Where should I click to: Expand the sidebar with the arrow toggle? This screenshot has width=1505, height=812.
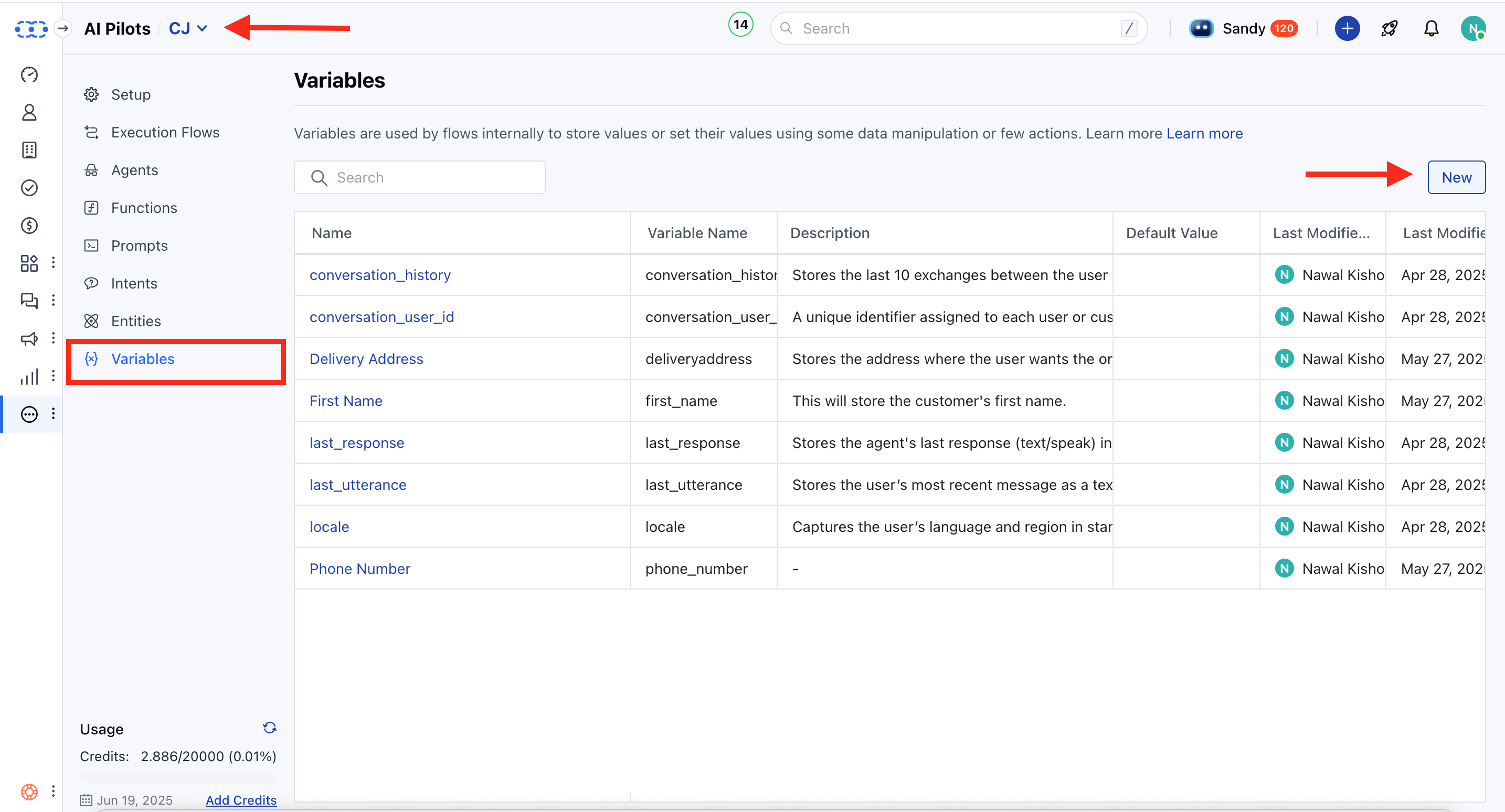63,28
